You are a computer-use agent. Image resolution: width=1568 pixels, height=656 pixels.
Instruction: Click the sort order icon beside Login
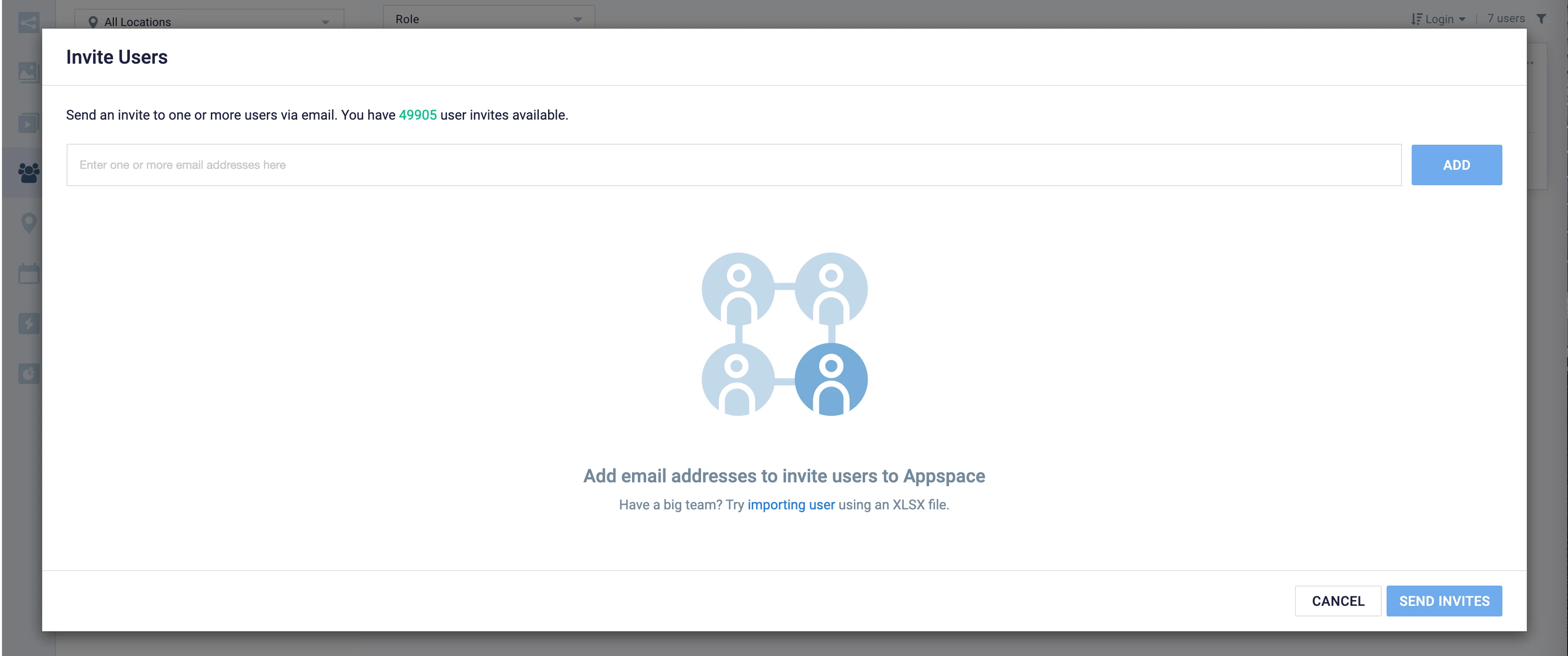(x=1417, y=19)
